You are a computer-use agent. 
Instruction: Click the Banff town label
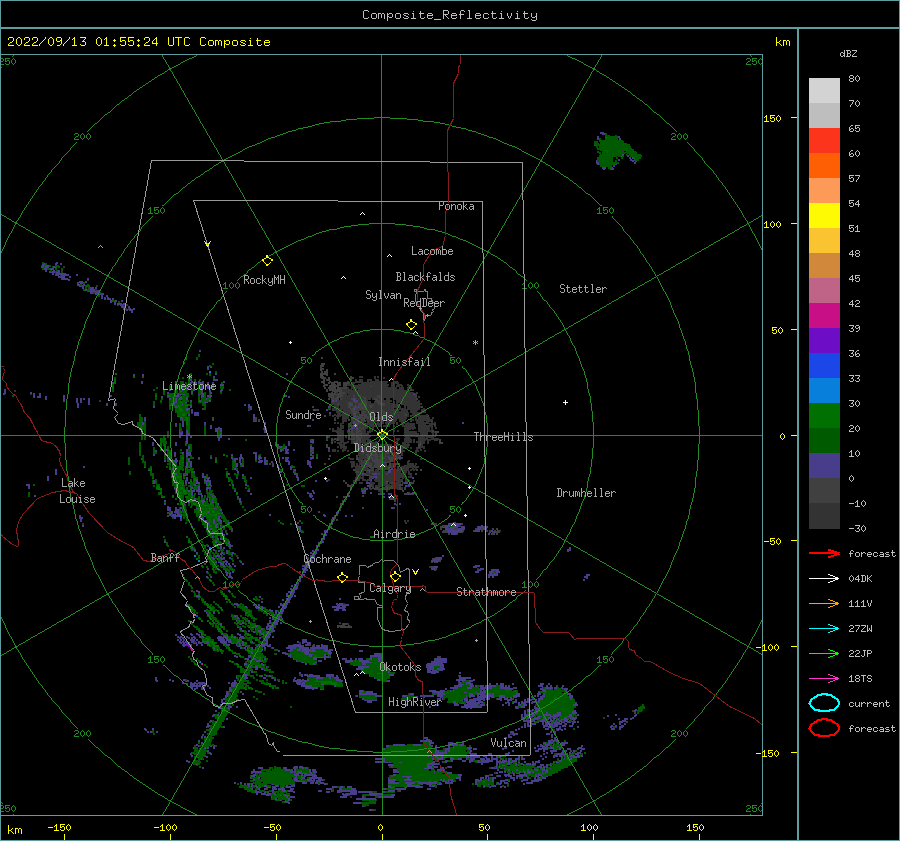point(165,557)
